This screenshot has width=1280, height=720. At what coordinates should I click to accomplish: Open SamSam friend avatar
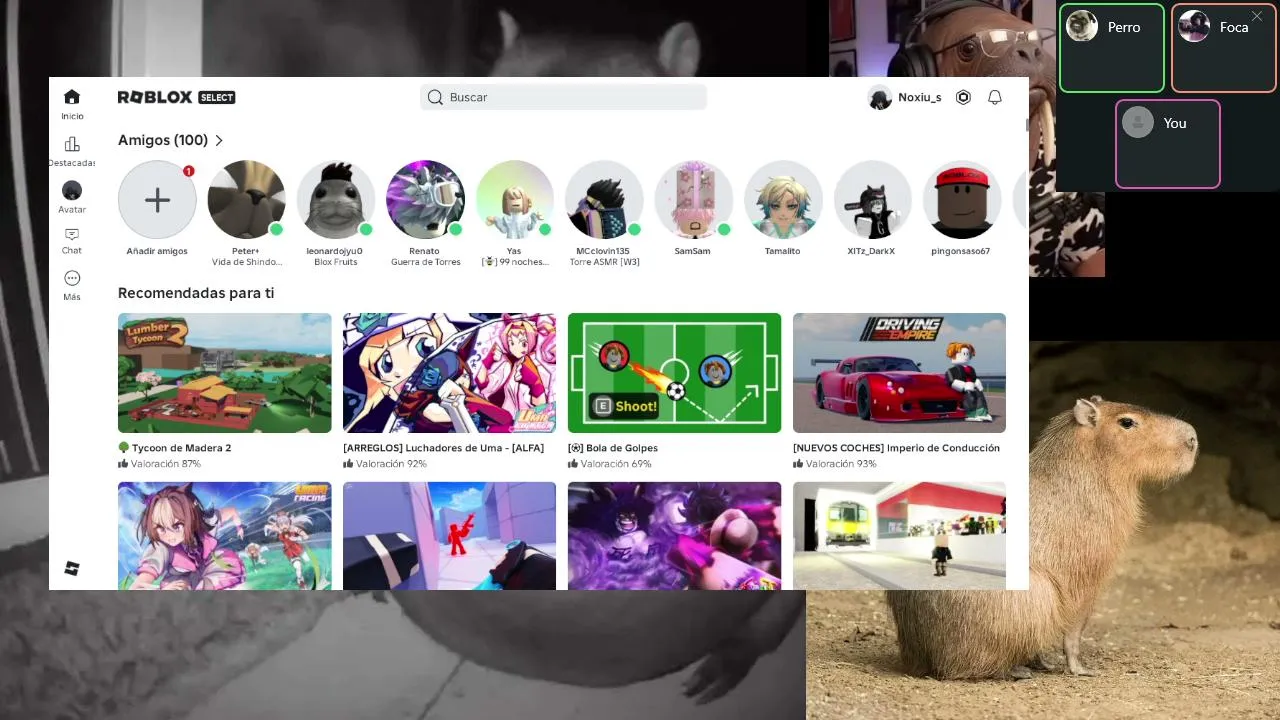click(x=693, y=200)
